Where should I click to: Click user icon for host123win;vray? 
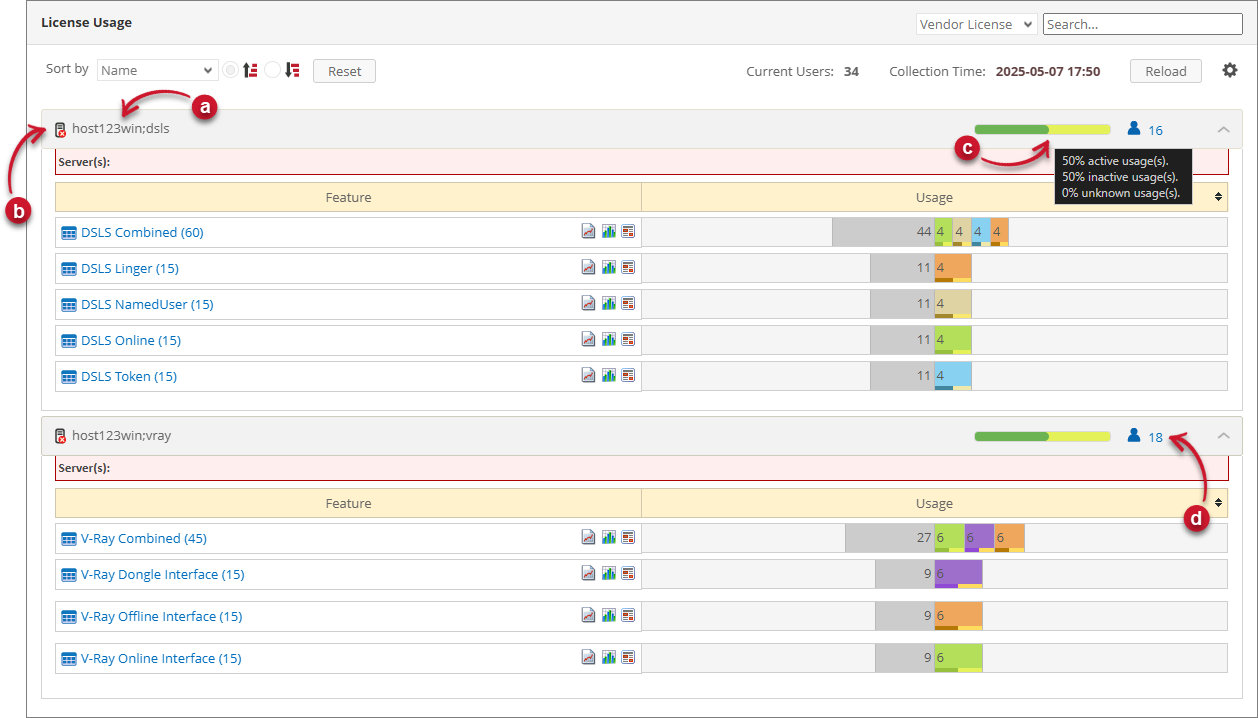1134,436
